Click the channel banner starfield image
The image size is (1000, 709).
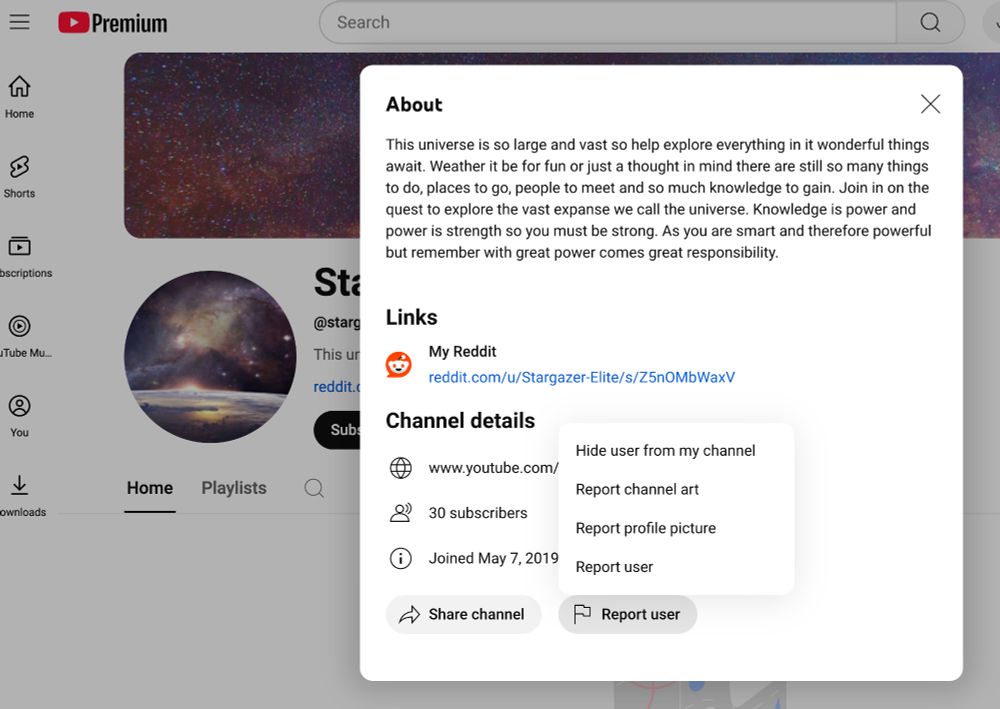click(x=242, y=145)
